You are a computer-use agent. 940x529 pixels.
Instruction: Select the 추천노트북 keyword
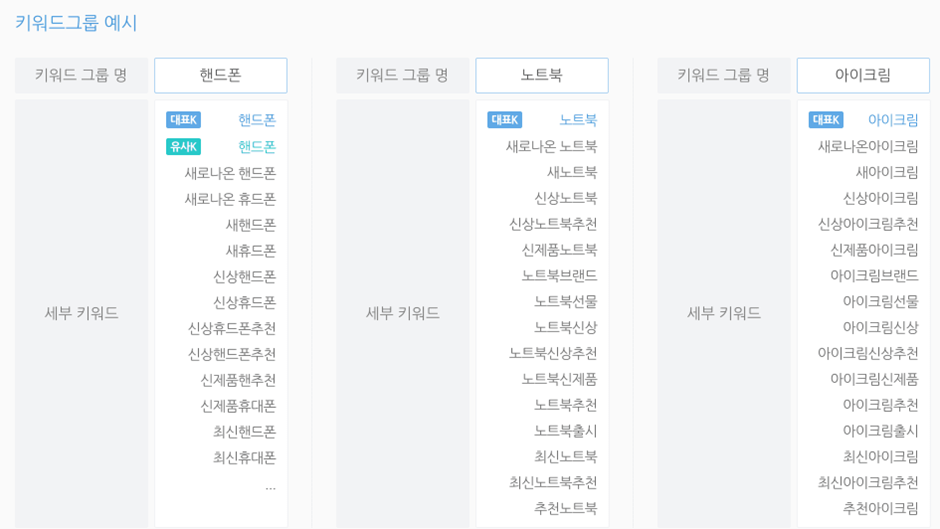(566, 509)
